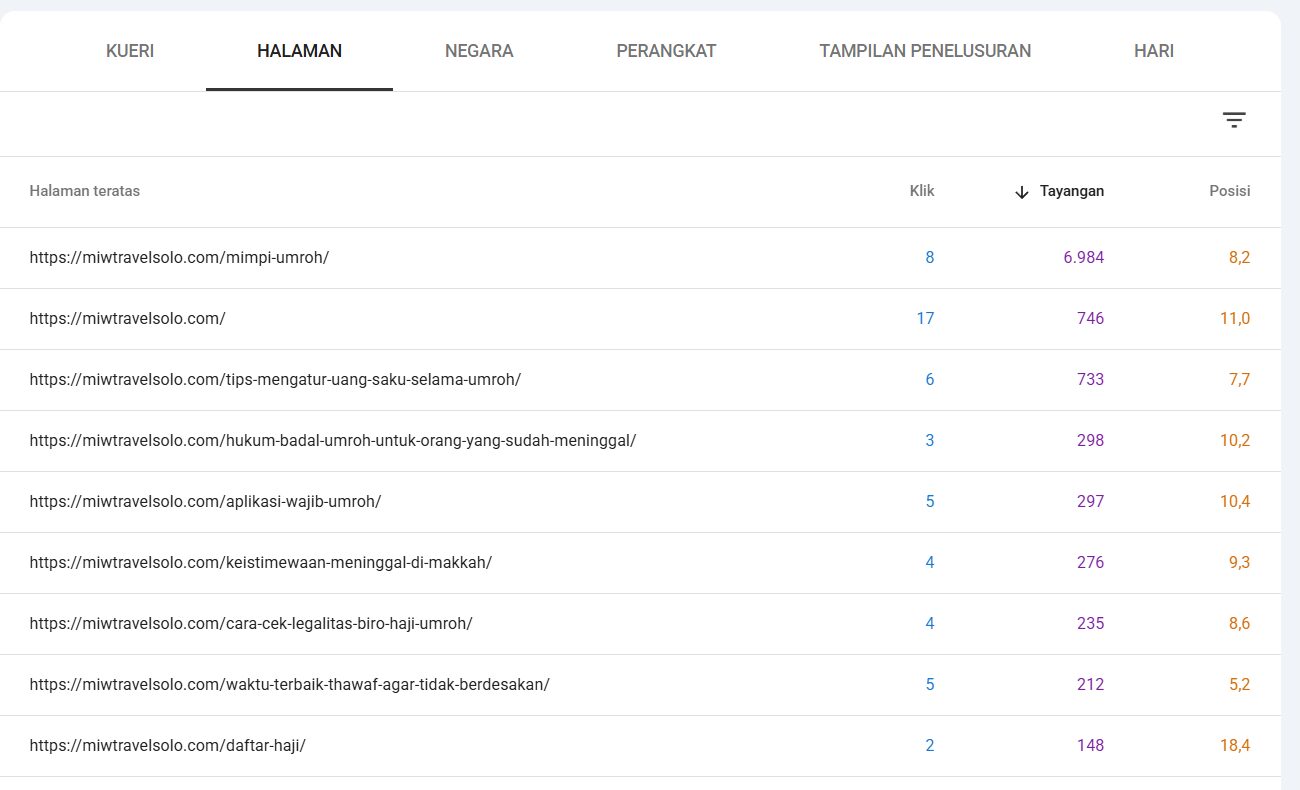Click the Halaman teratas column header
This screenshot has width=1300, height=790.
pos(85,191)
